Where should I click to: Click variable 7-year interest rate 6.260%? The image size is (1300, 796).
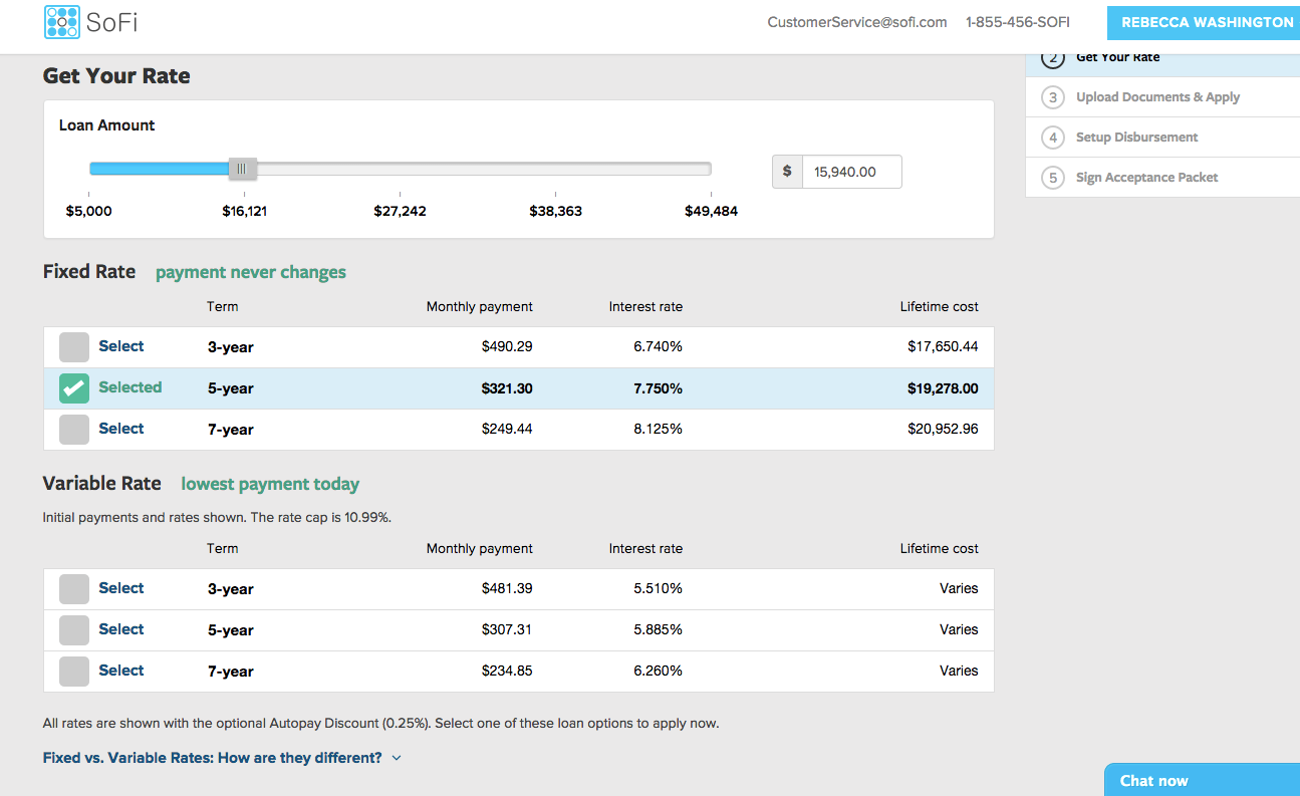click(658, 671)
